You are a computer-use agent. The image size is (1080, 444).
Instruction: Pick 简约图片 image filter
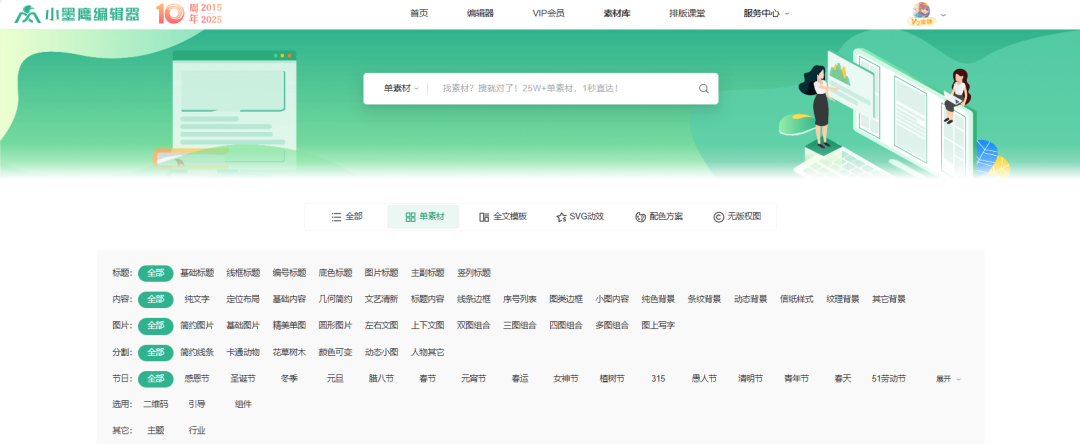click(197, 326)
